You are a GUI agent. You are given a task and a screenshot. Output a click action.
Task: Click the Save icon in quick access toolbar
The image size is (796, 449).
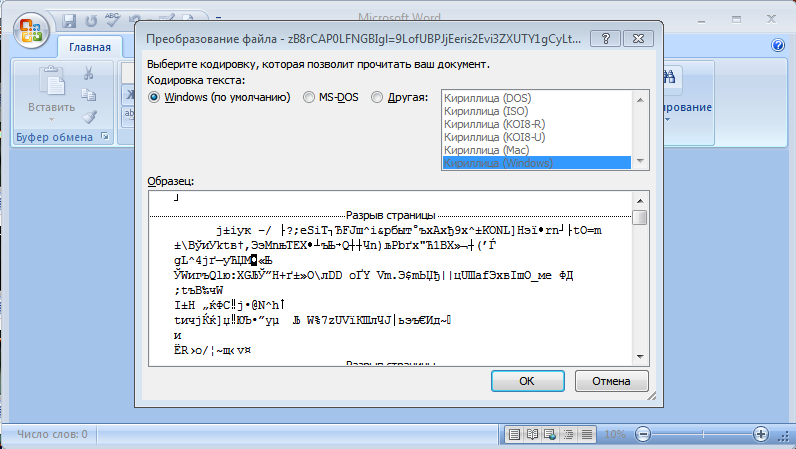(x=69, y=20)
